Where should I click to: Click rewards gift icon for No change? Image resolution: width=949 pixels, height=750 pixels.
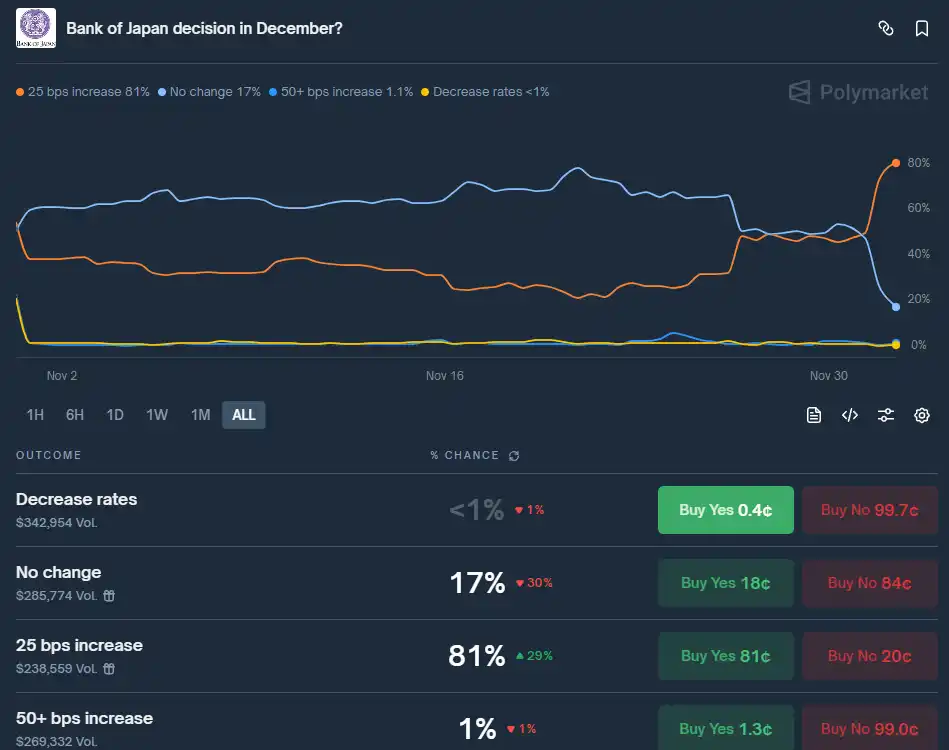point(109,596)
